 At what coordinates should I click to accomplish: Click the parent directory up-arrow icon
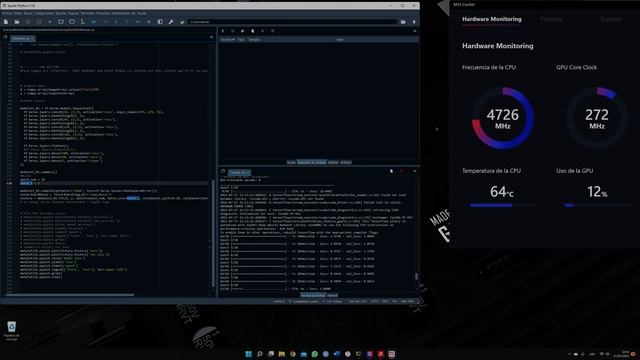point(414,22)
